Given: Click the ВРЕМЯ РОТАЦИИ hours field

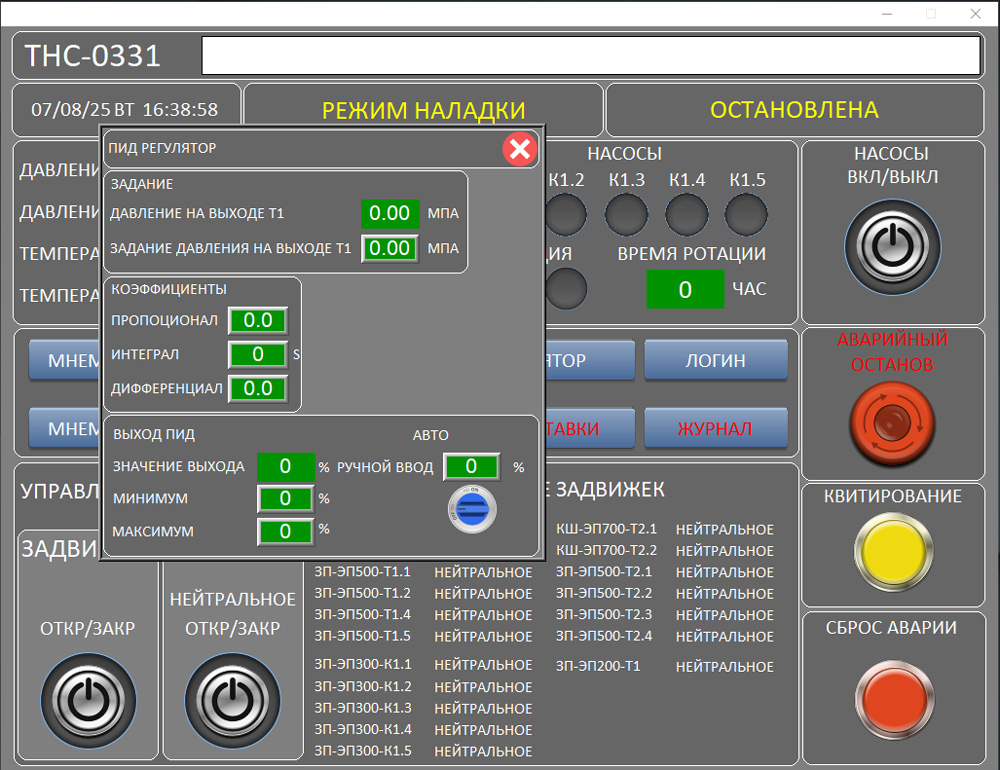Looking at the screenshot, I should (685, 290).
